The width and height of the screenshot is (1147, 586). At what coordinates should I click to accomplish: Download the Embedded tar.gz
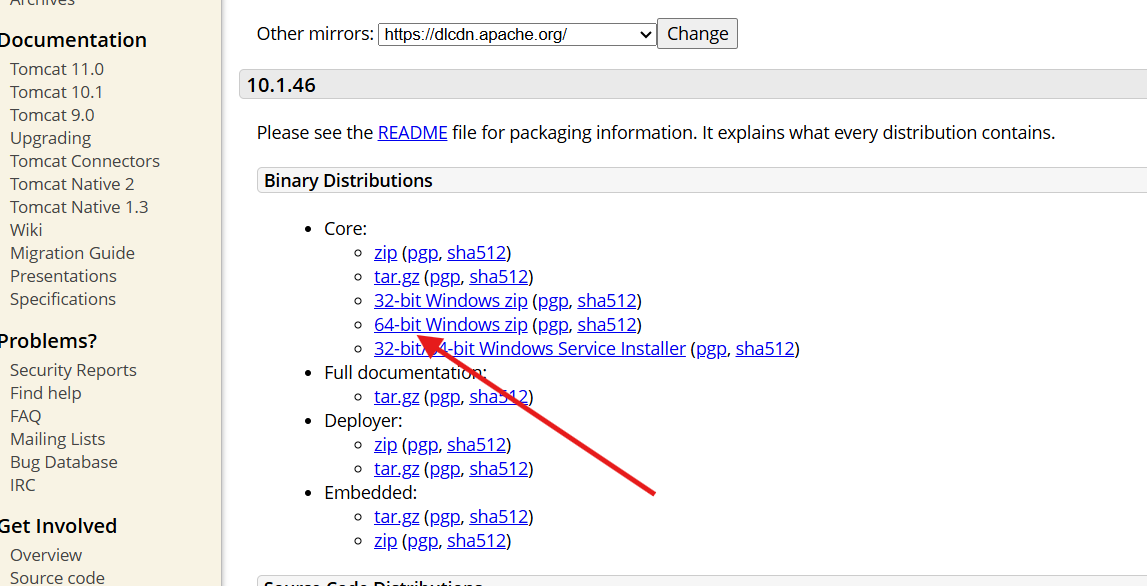point(396,517)
